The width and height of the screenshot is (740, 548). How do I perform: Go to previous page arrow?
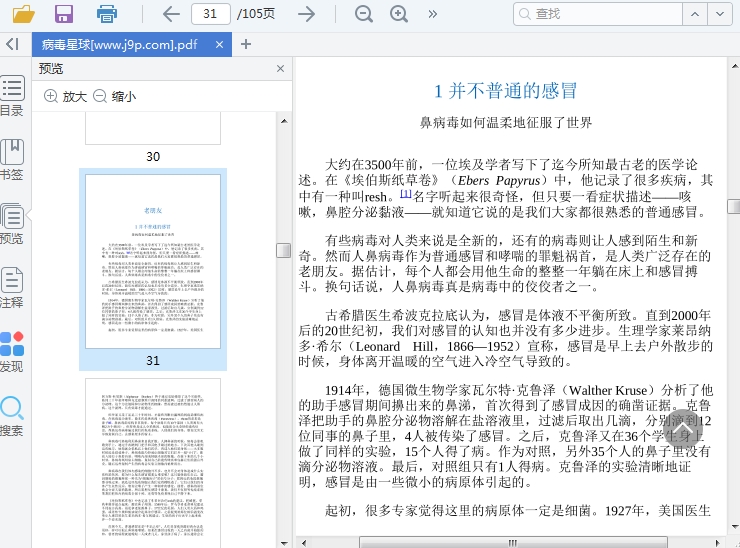pos(171,14)
